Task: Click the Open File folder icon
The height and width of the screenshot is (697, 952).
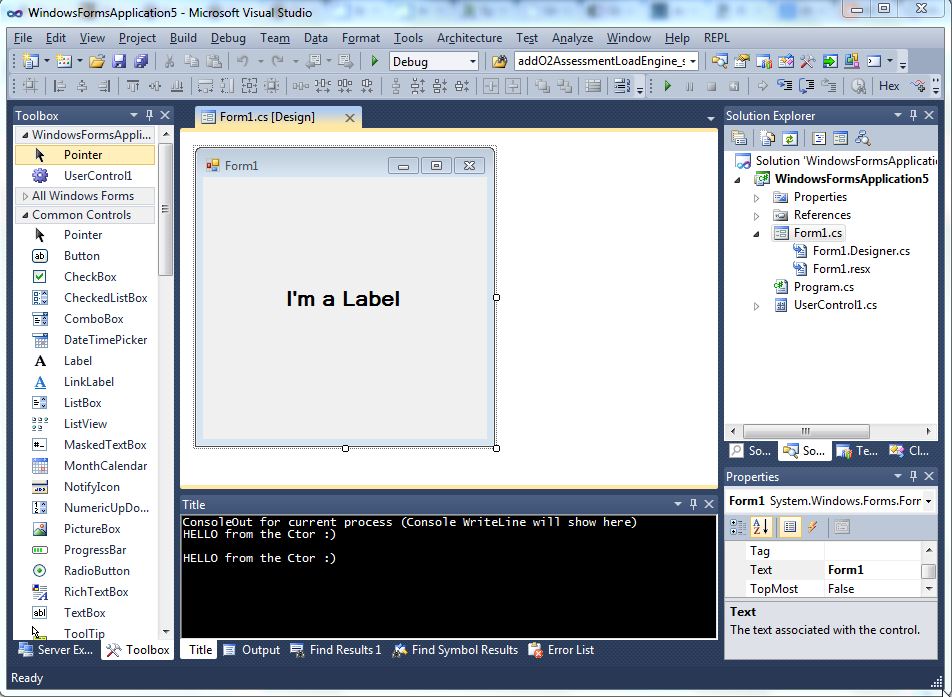Action: click(x=97, y=61)
